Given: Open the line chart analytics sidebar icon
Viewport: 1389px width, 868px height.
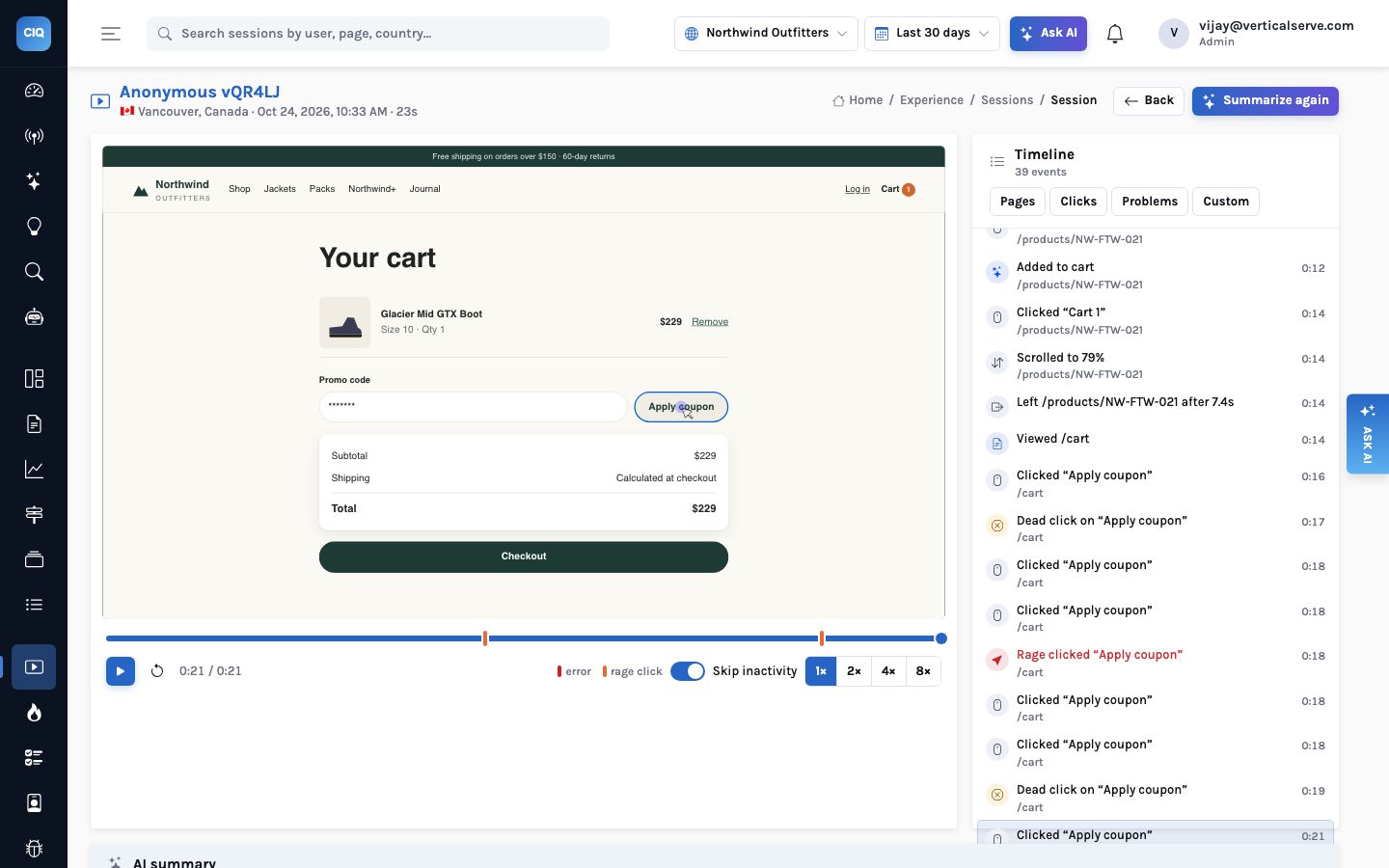Looking at the screenshot, I should point(34,470).
